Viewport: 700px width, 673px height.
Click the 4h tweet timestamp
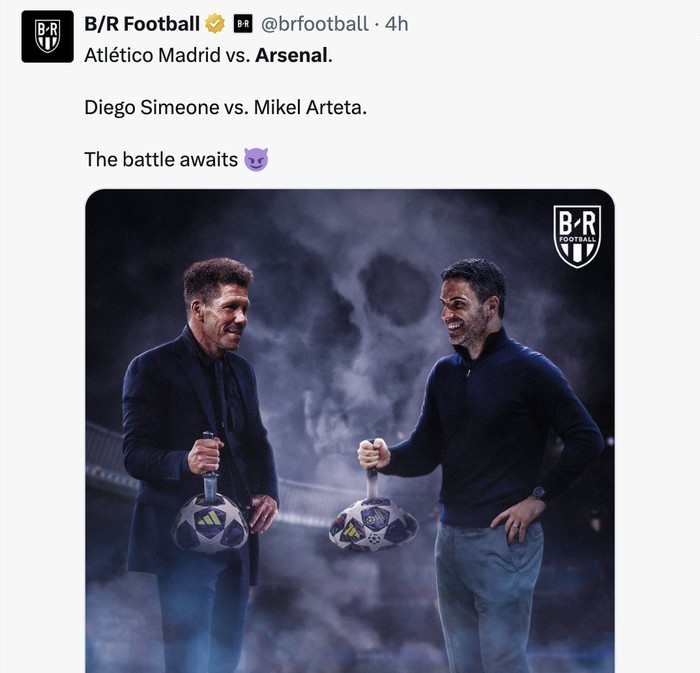pos(396,24)
